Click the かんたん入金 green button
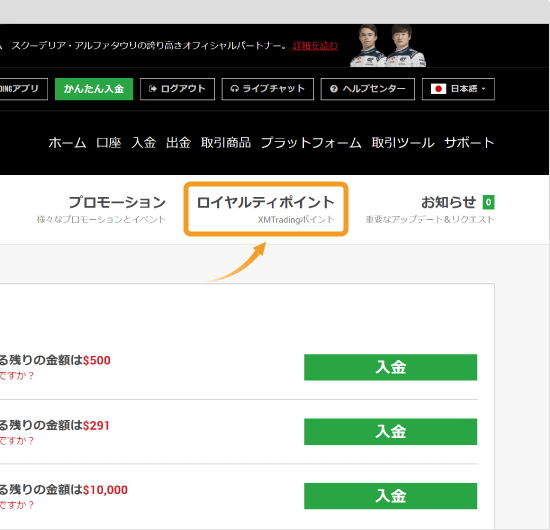550x530 pixels. pos(94,89)
